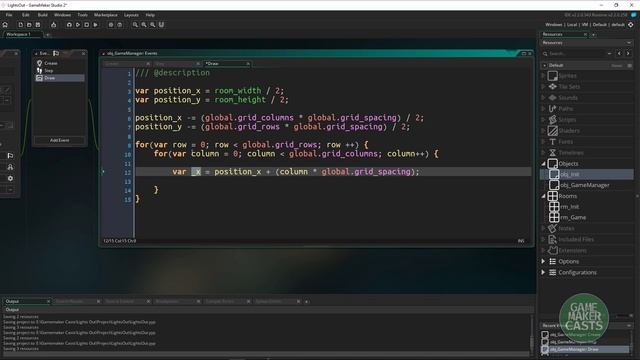The image size is (640, 360).
Task: Click the Dock laptop toolbar icon
Action: (x=161, y=25)
